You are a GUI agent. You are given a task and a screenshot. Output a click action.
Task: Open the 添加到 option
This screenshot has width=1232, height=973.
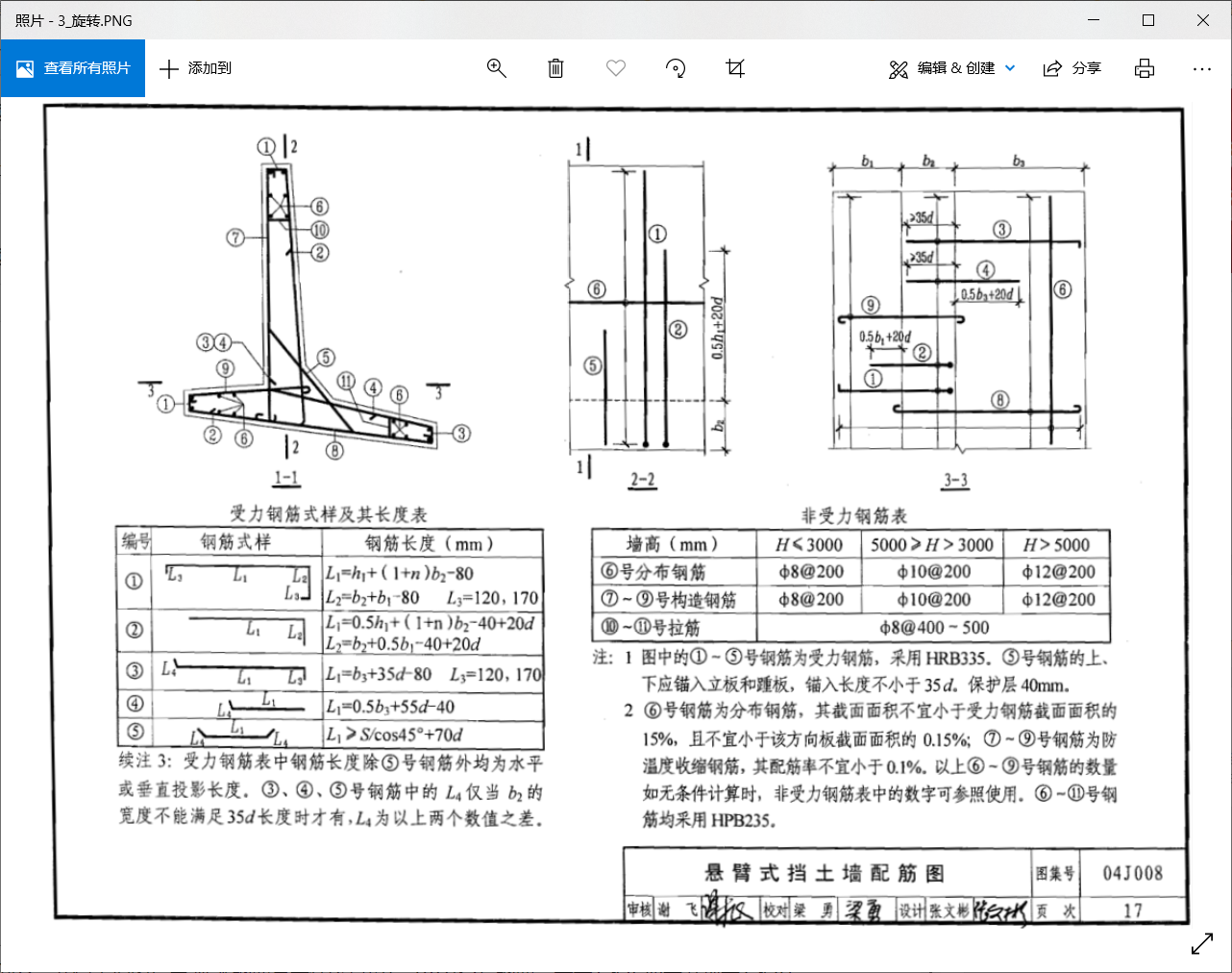195,68
